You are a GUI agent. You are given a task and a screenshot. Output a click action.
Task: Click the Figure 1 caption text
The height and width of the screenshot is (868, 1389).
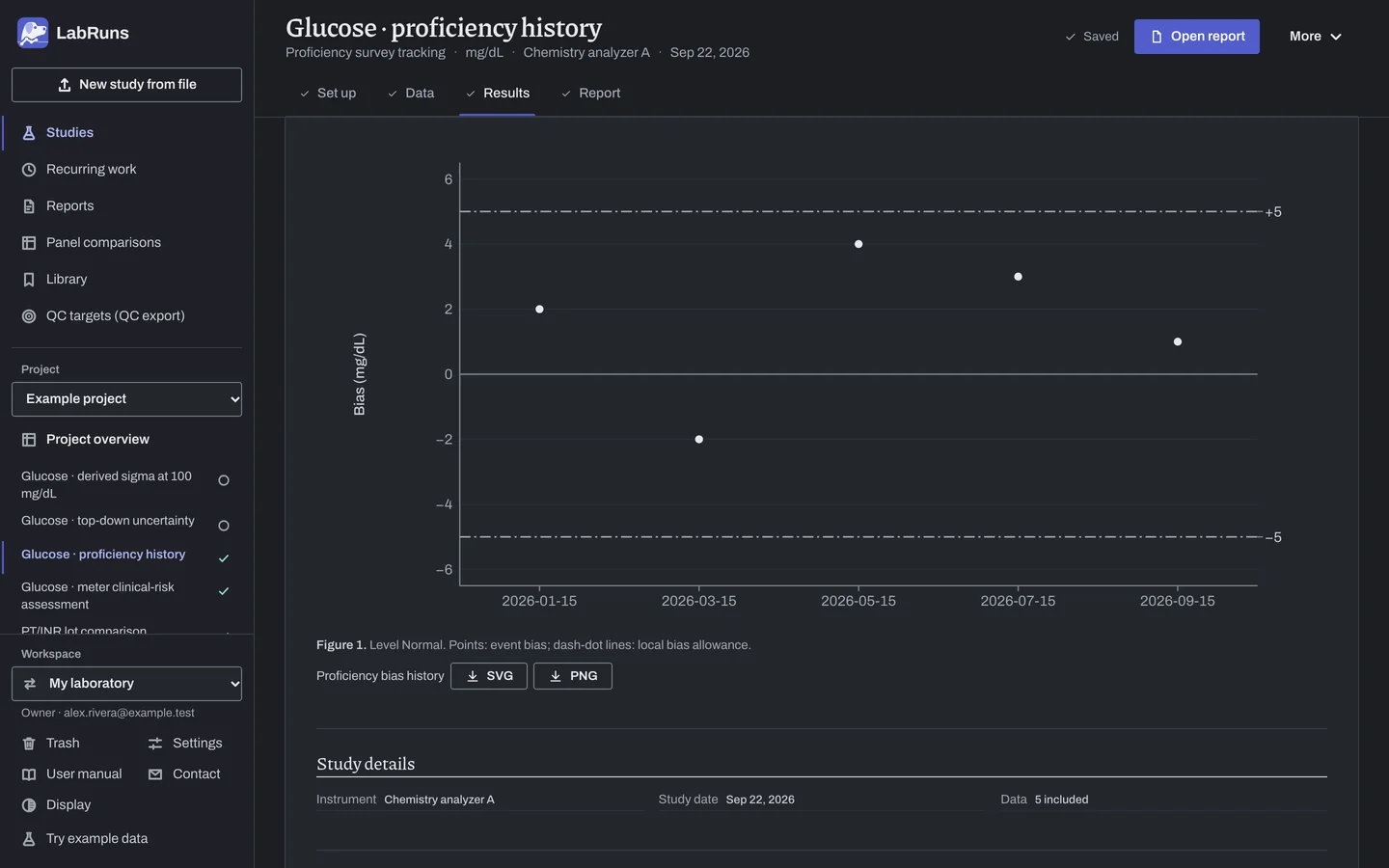533,645
